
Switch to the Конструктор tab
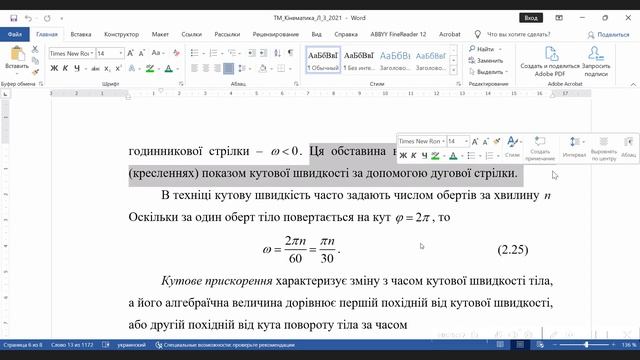coord(122,34)
